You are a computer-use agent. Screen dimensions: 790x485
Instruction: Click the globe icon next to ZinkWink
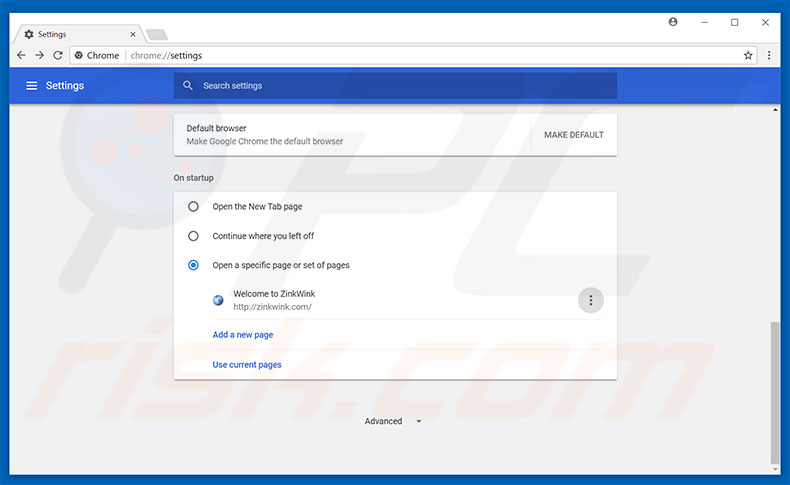pyautogui.click(x=218, y=300)
